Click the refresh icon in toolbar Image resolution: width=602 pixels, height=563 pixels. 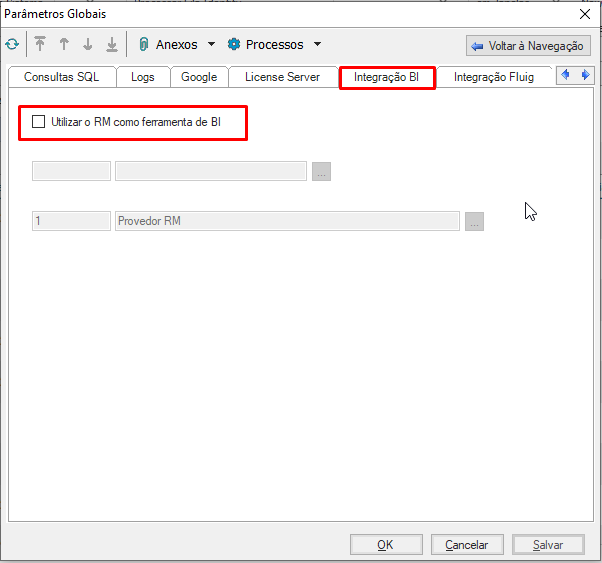(x=12, y=44)
